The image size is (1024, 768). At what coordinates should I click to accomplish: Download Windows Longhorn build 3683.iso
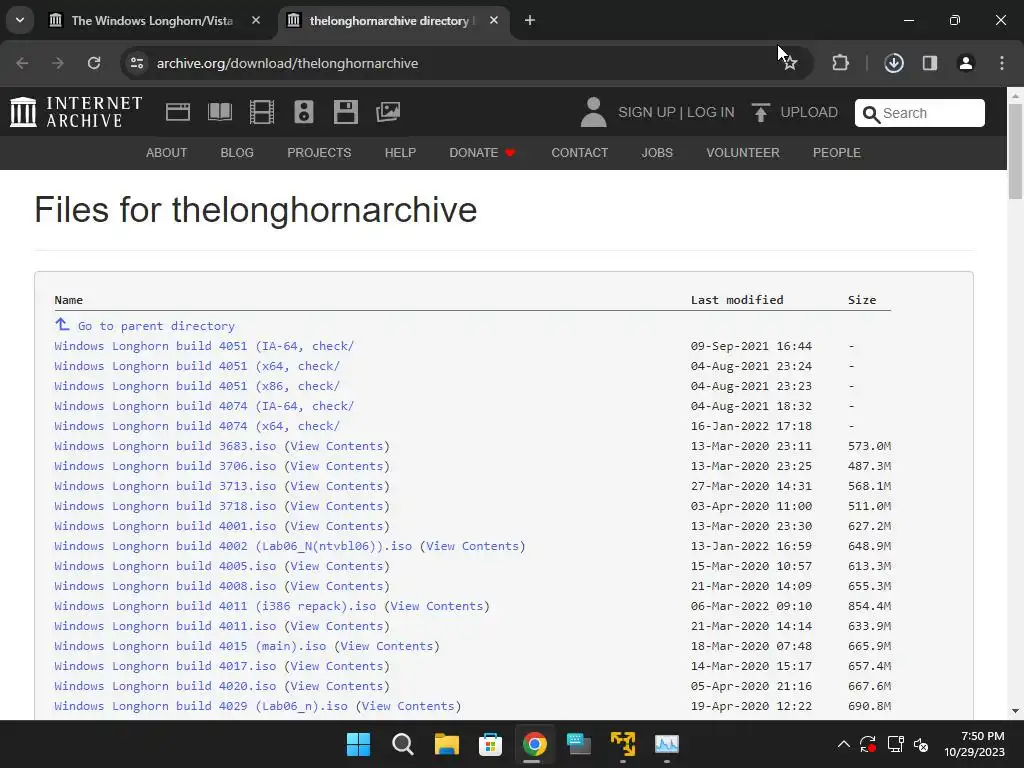(x=165, y=446)
